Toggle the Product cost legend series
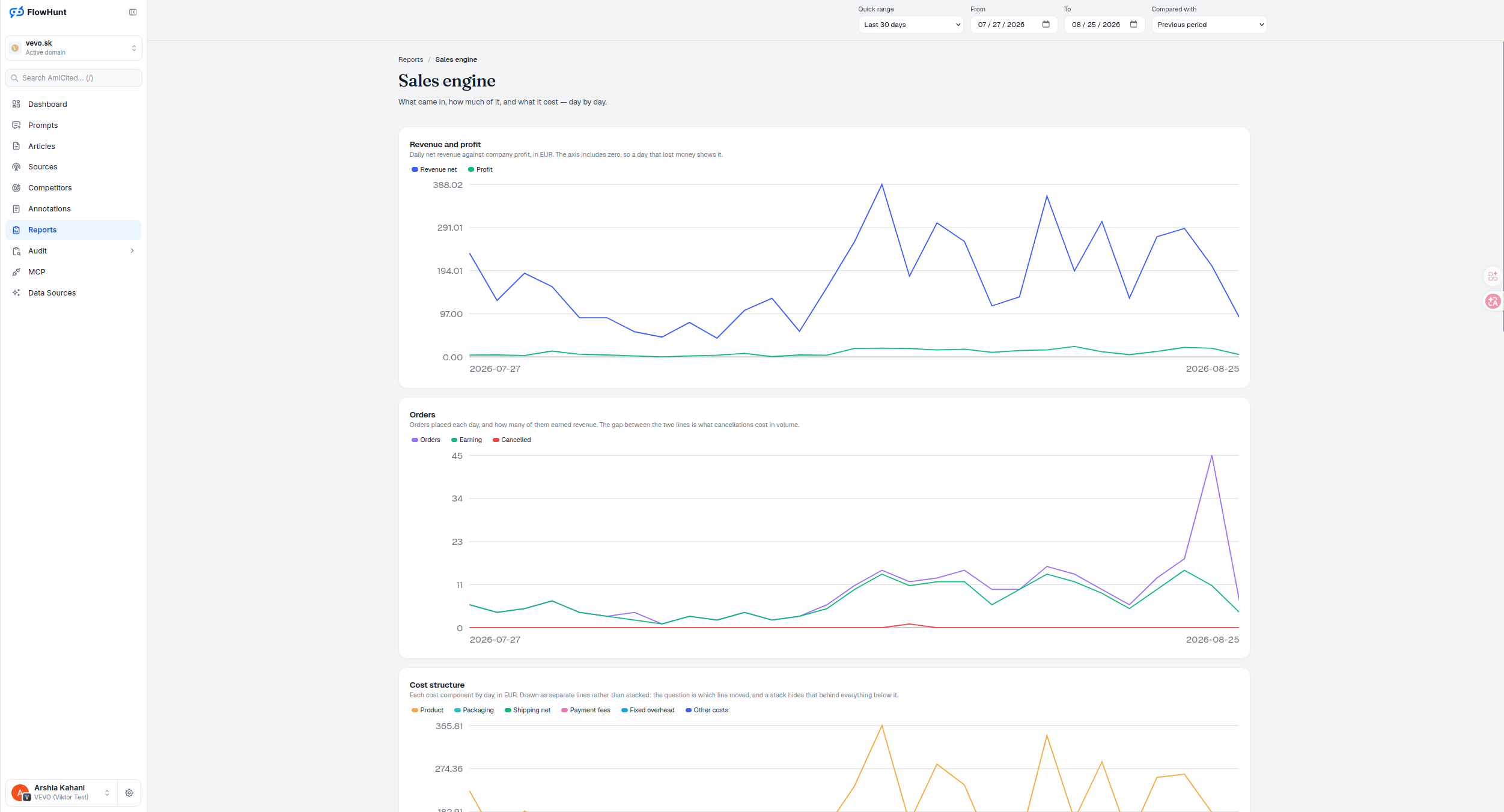The image size is (1504, 812). click(428, 710)
